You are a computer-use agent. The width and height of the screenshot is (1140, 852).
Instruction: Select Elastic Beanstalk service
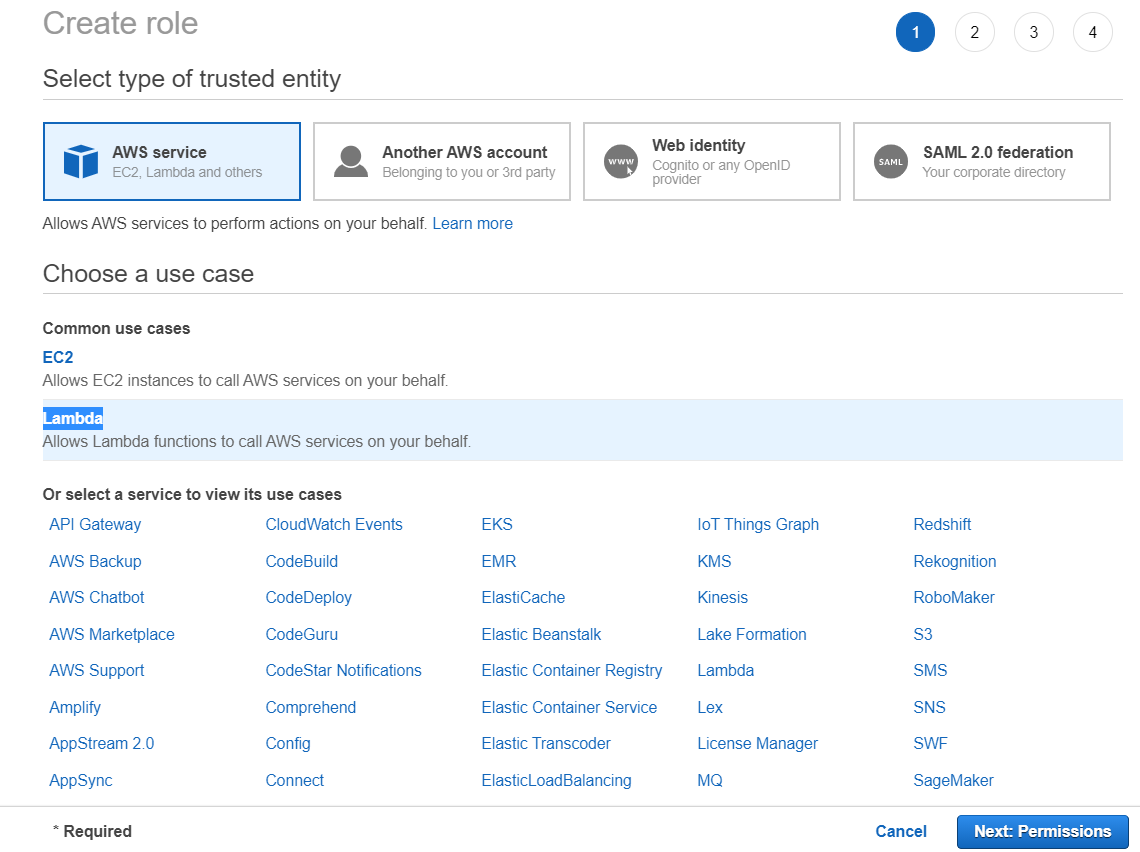coord(542,635)
